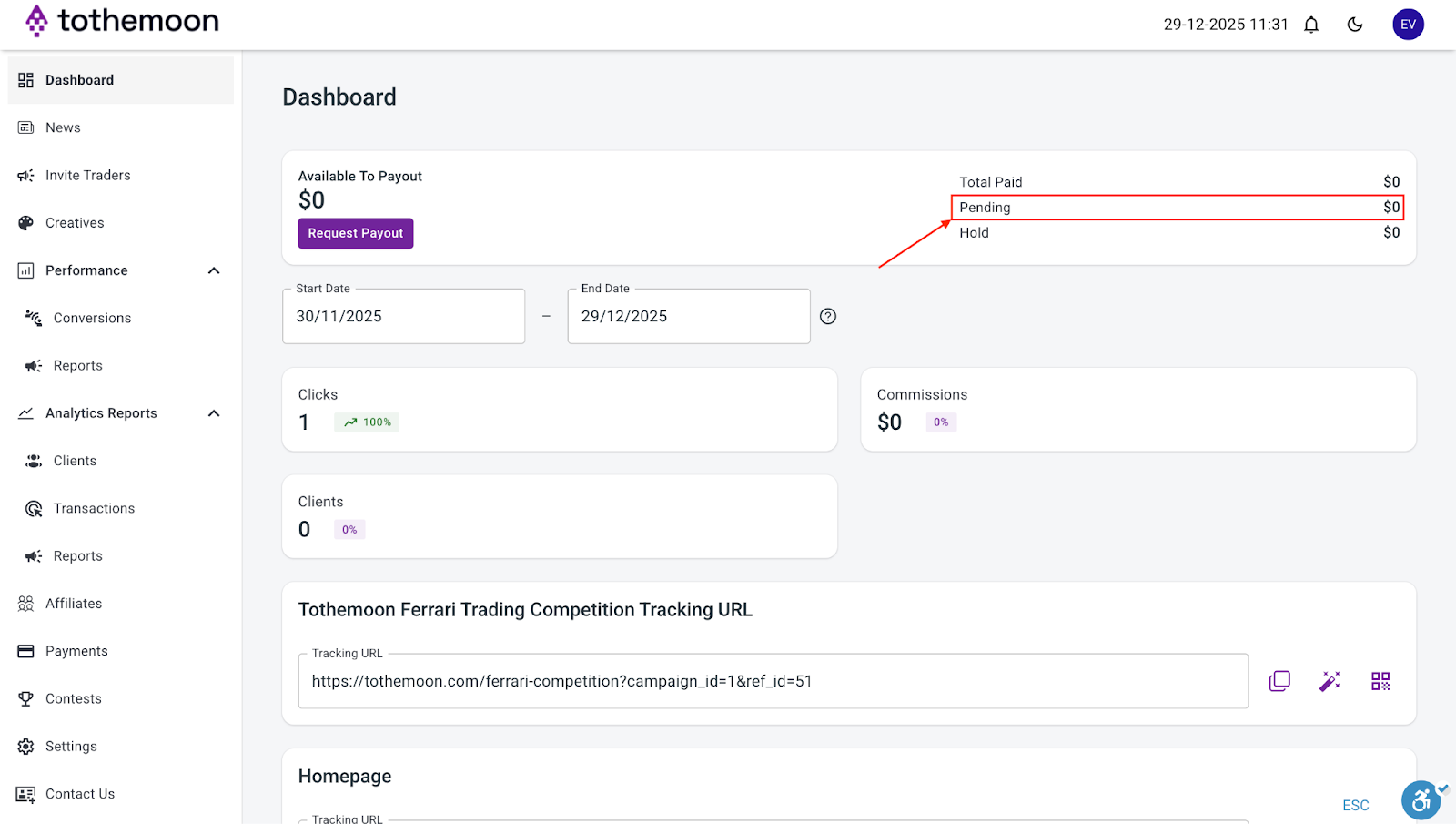Collapse the Analytics Reports chevron

214,413
